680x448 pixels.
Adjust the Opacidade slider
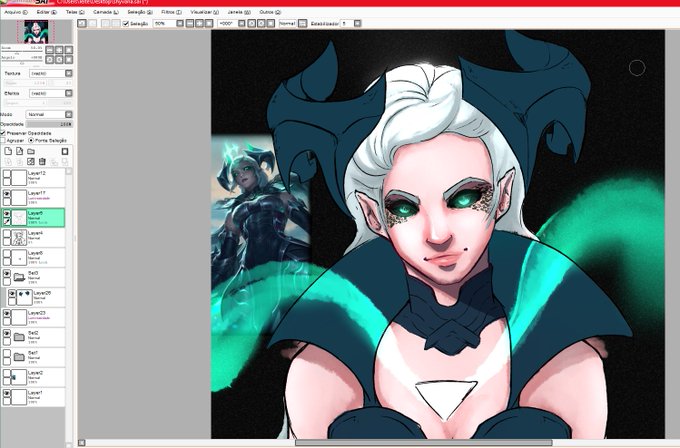[x=49, y=124]
